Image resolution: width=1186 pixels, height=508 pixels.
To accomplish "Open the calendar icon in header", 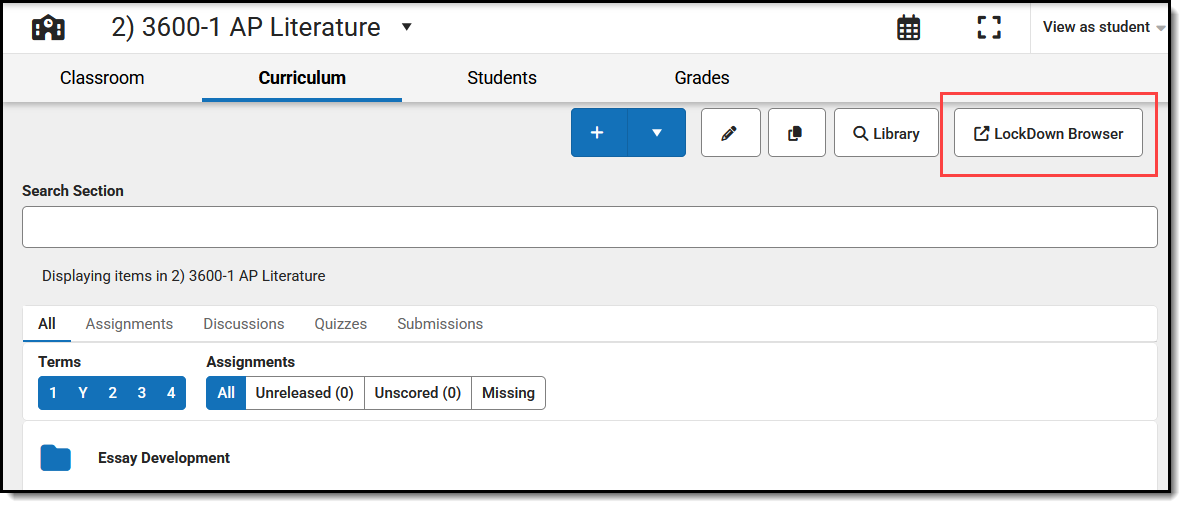I will click(908, 27).
